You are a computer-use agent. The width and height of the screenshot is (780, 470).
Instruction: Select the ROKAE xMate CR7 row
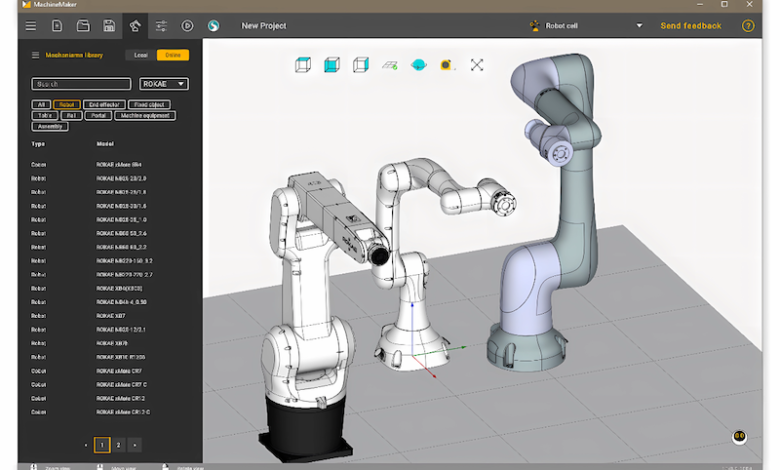point(110,371)
